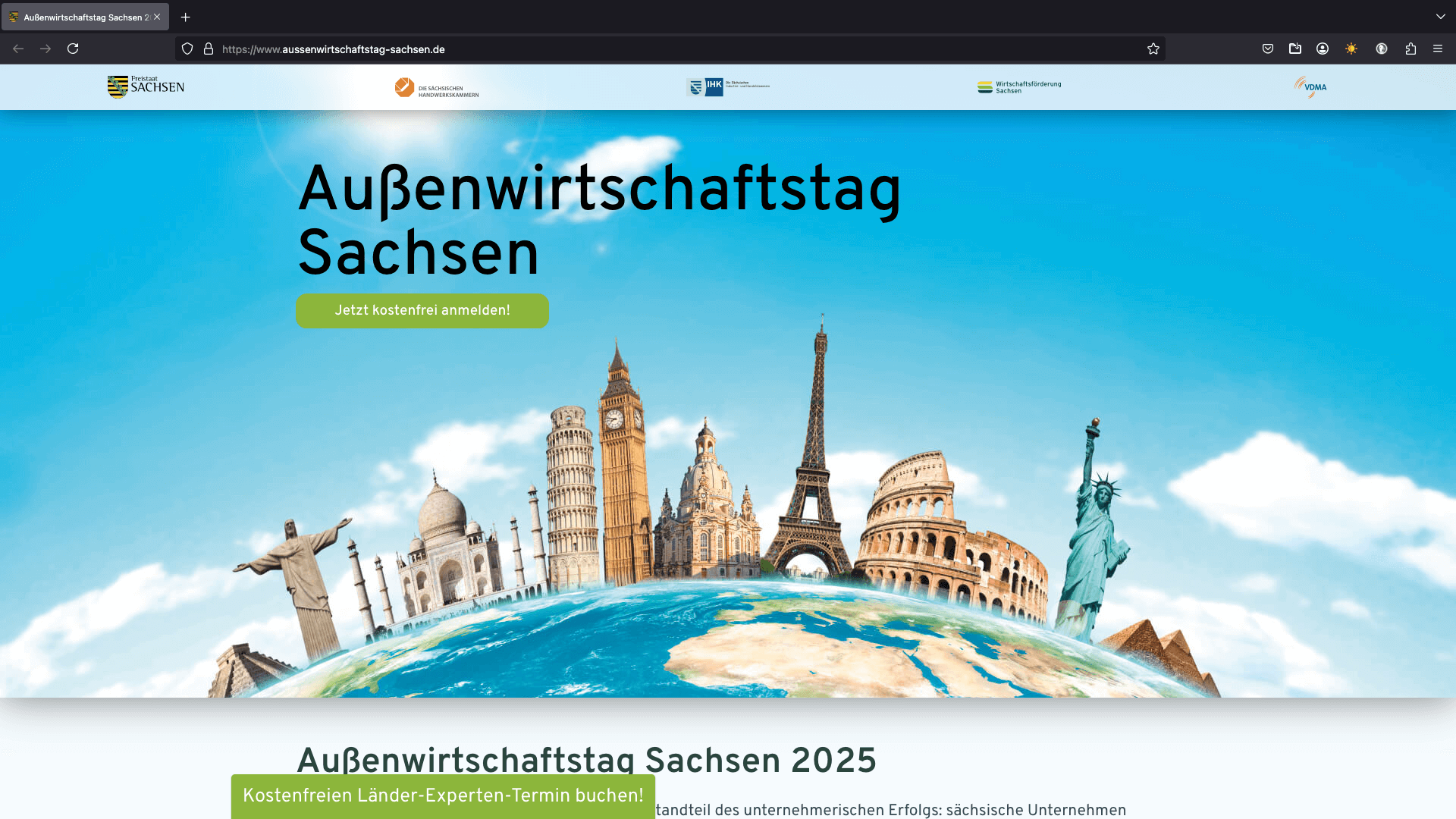Click the site security padlock icon
This screenshot has width=1456, height=819.
pos(209,49)
